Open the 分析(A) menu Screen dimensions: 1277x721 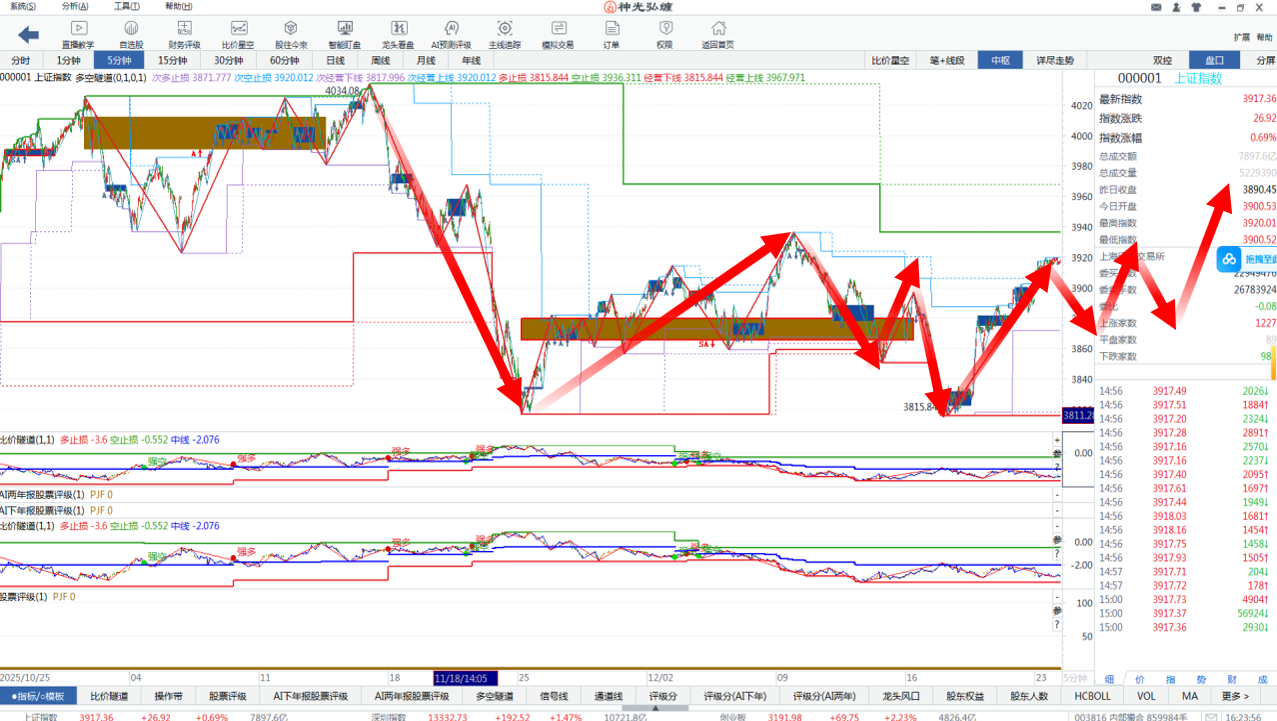pos(74,6)
